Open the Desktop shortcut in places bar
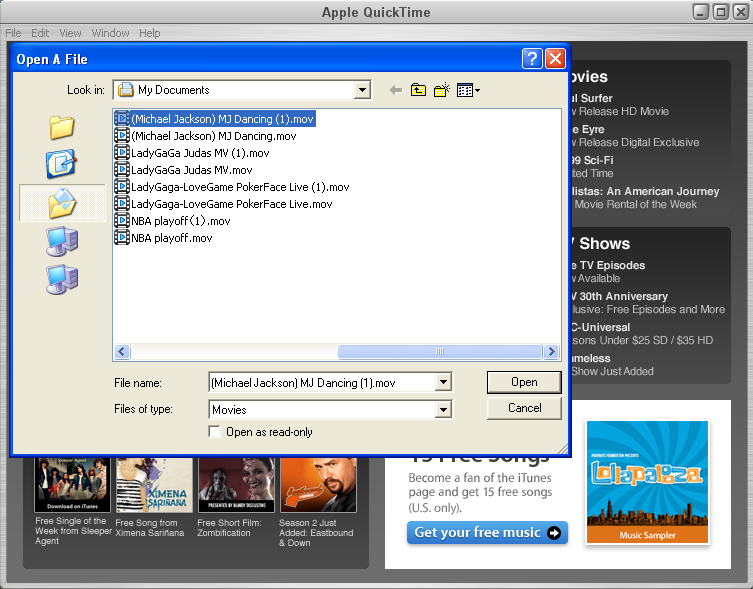The width and height of the screenshot is (753, 589). (61, 163)
